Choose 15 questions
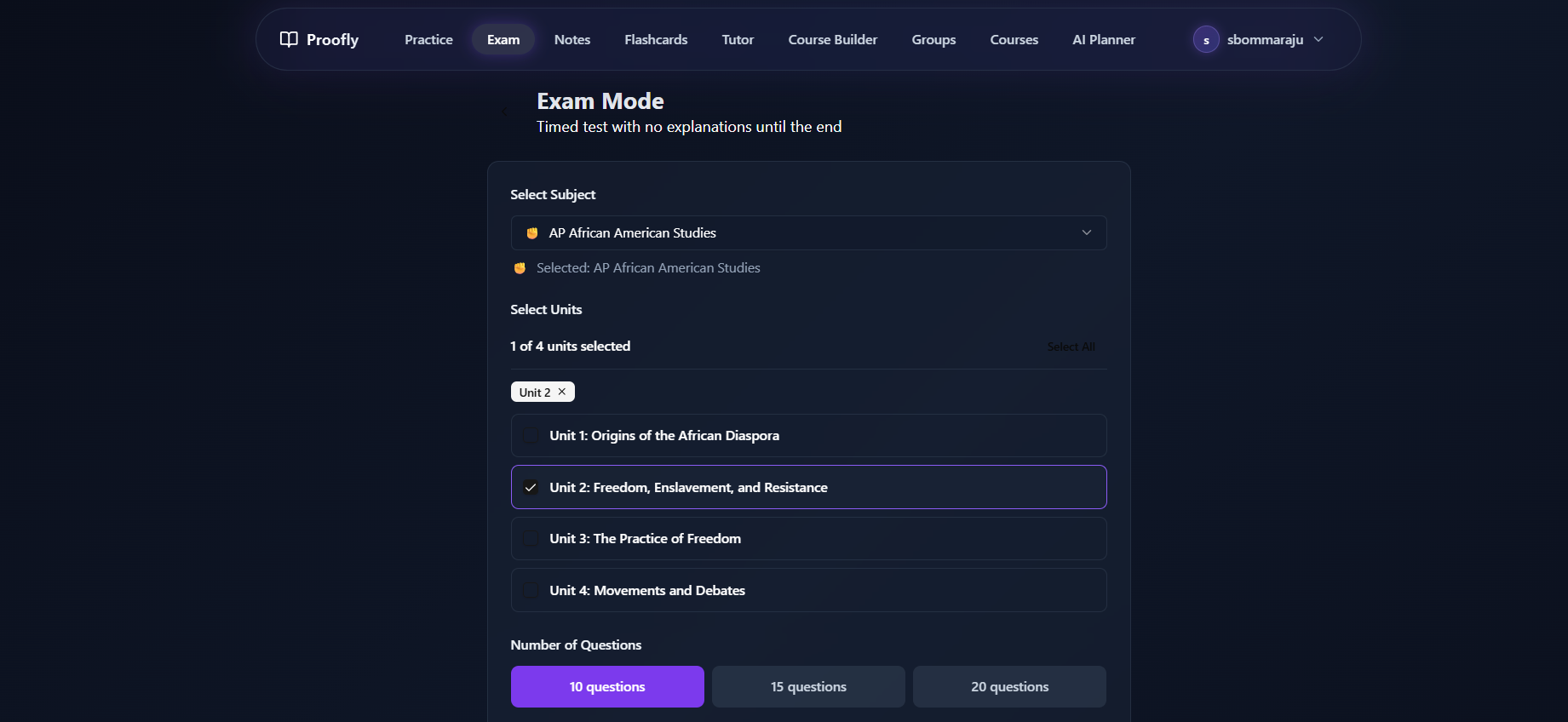 (x=808, y=687)
